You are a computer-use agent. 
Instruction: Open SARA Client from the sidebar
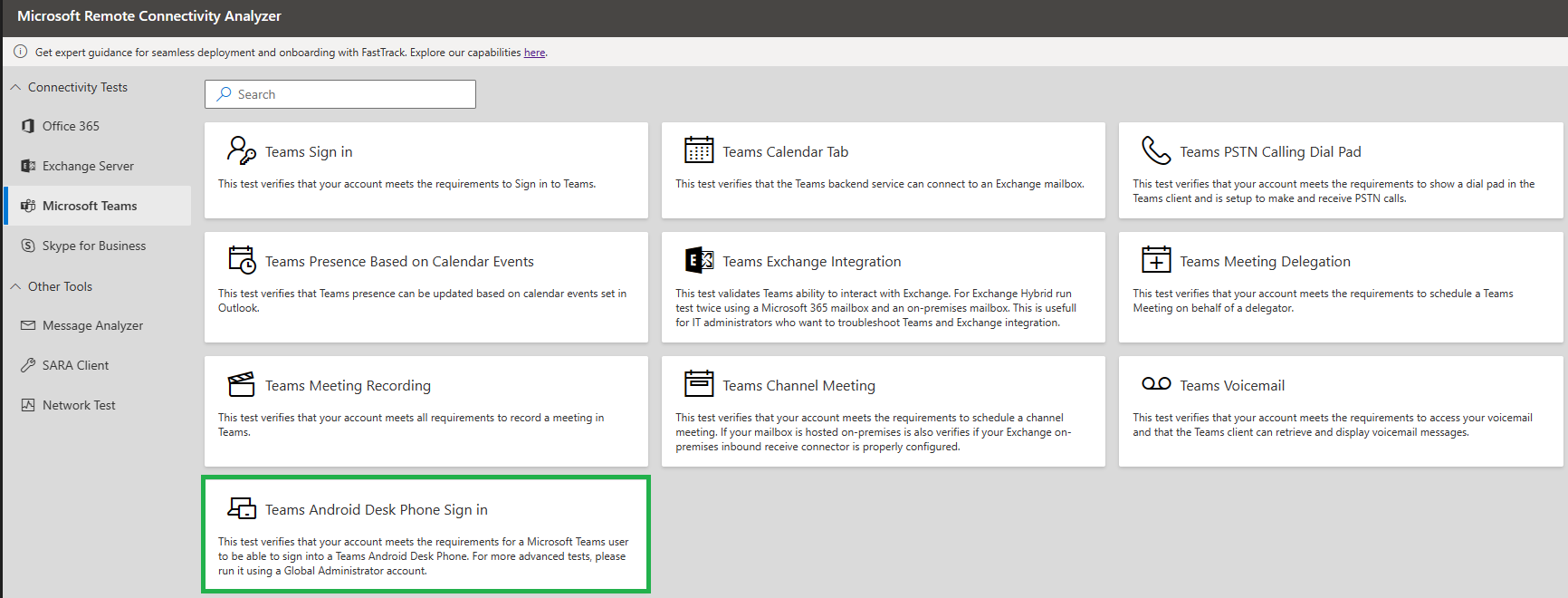point(98,365)
